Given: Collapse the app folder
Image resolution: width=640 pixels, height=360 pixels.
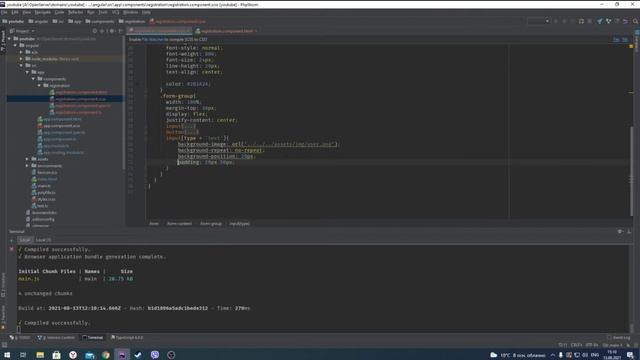Looking at the screenshot, I should (27, 72).
